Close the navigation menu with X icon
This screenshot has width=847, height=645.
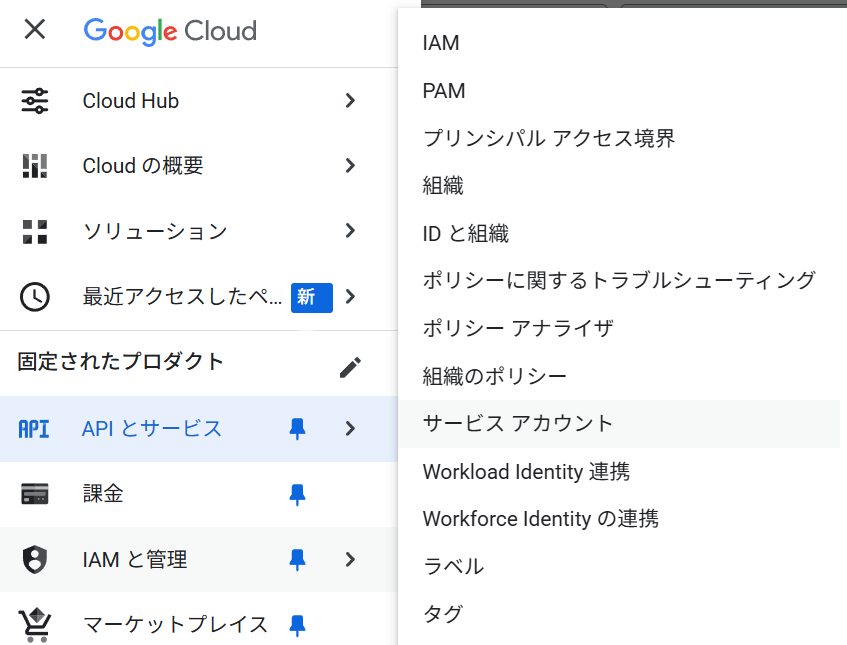(35, 29)
